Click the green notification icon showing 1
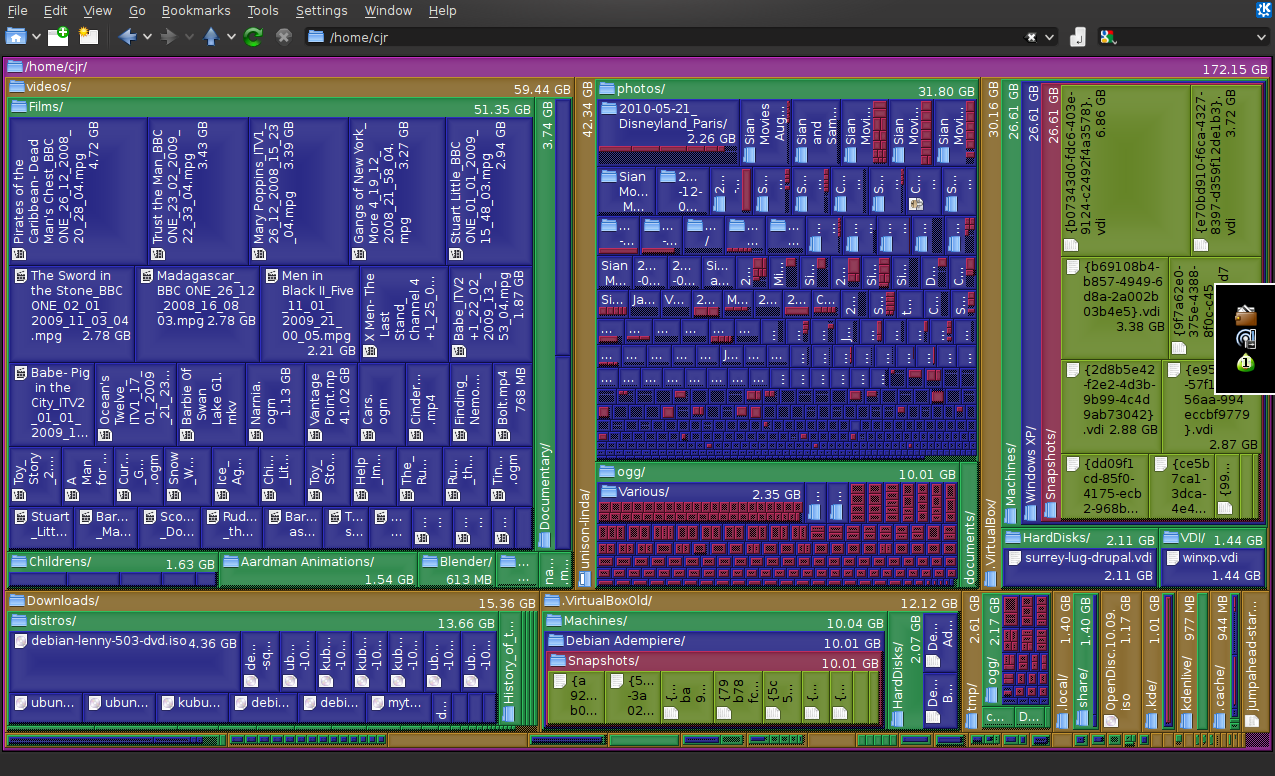 click(x=1245, y=362)
